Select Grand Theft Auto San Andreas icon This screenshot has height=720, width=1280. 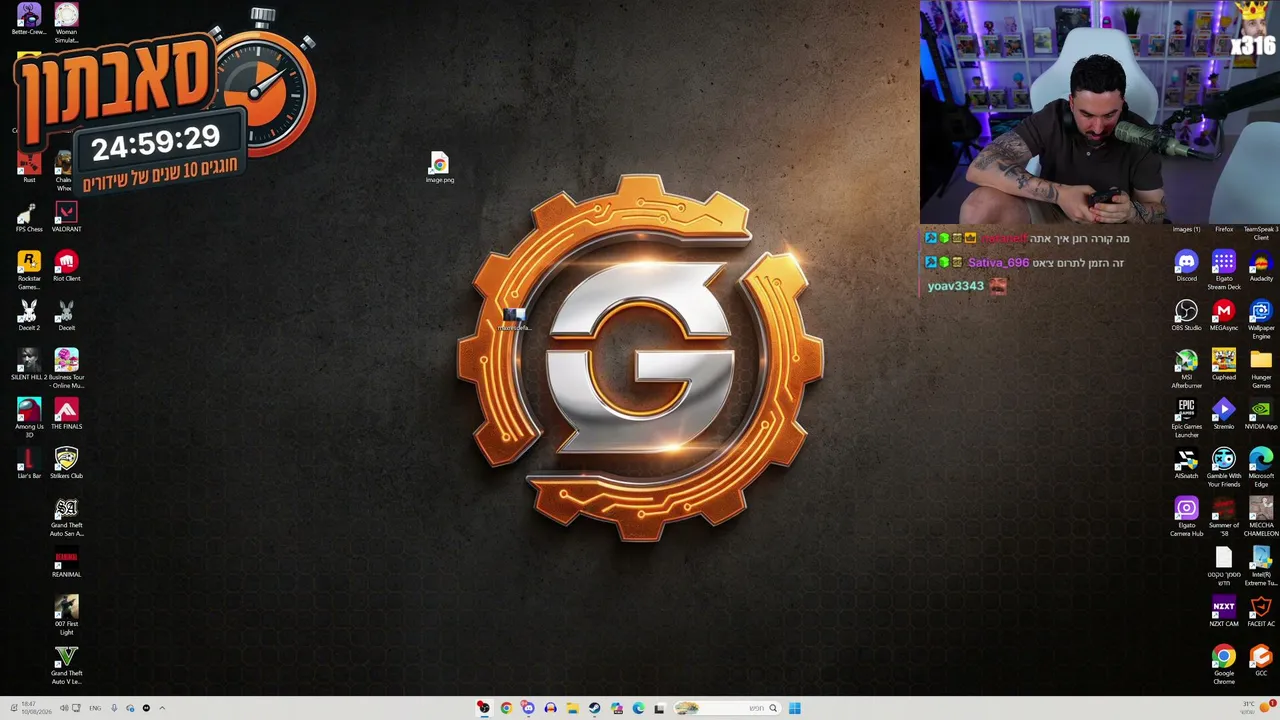pyautogui.click(x=66, y=516)
